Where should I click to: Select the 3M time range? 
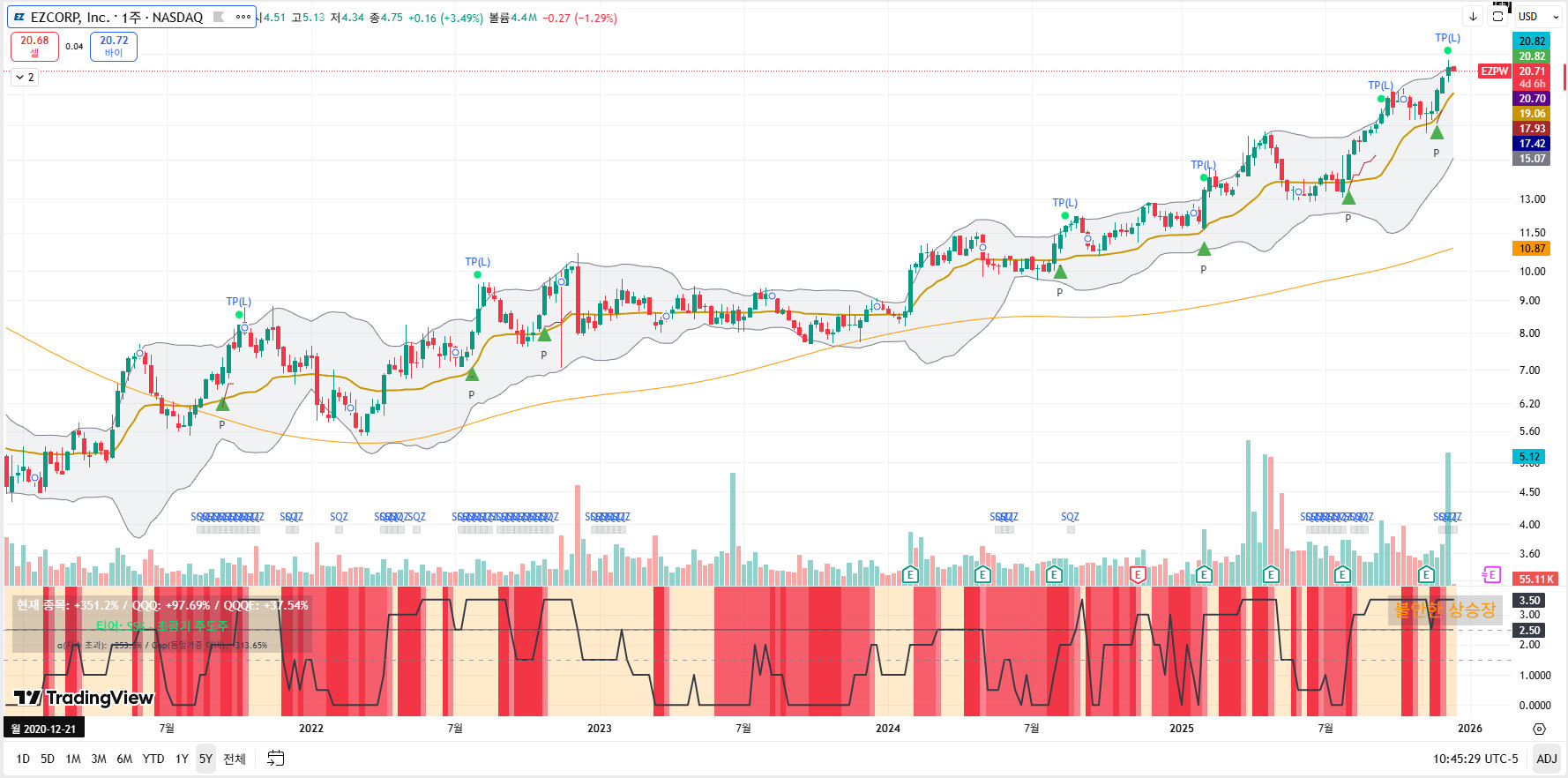99,759
